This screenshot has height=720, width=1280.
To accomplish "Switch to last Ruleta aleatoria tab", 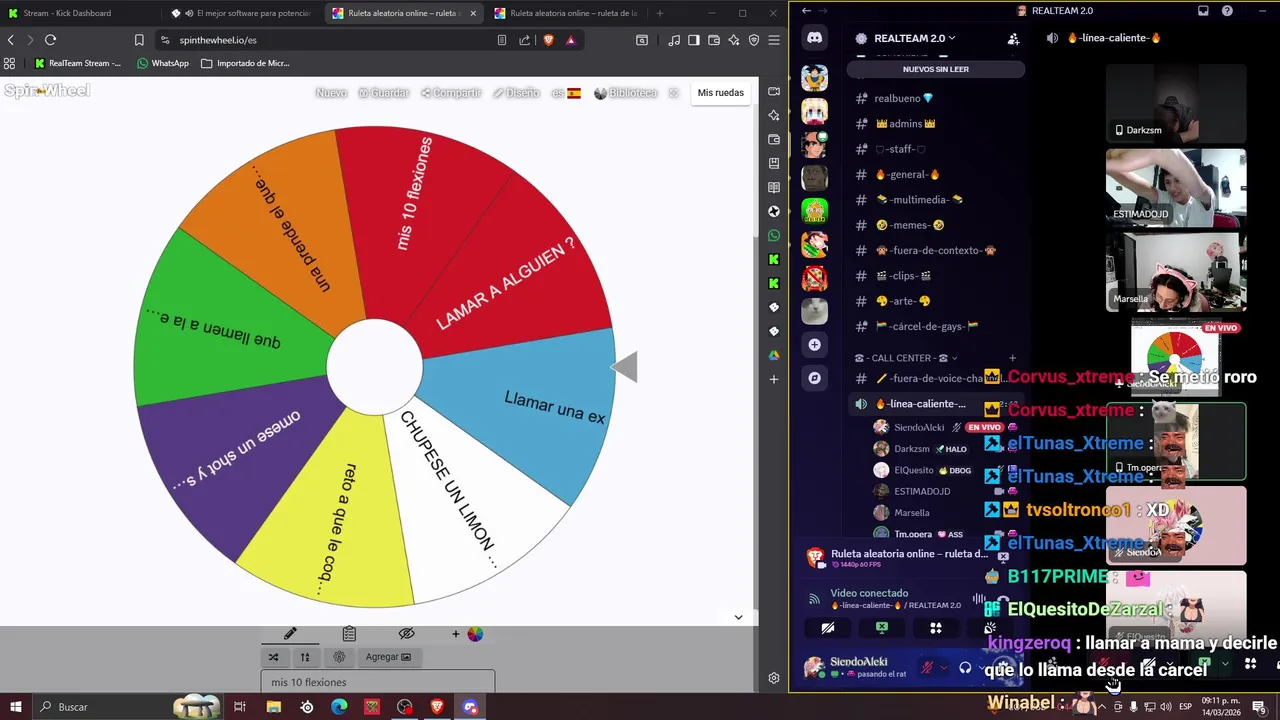I will 565,13.
